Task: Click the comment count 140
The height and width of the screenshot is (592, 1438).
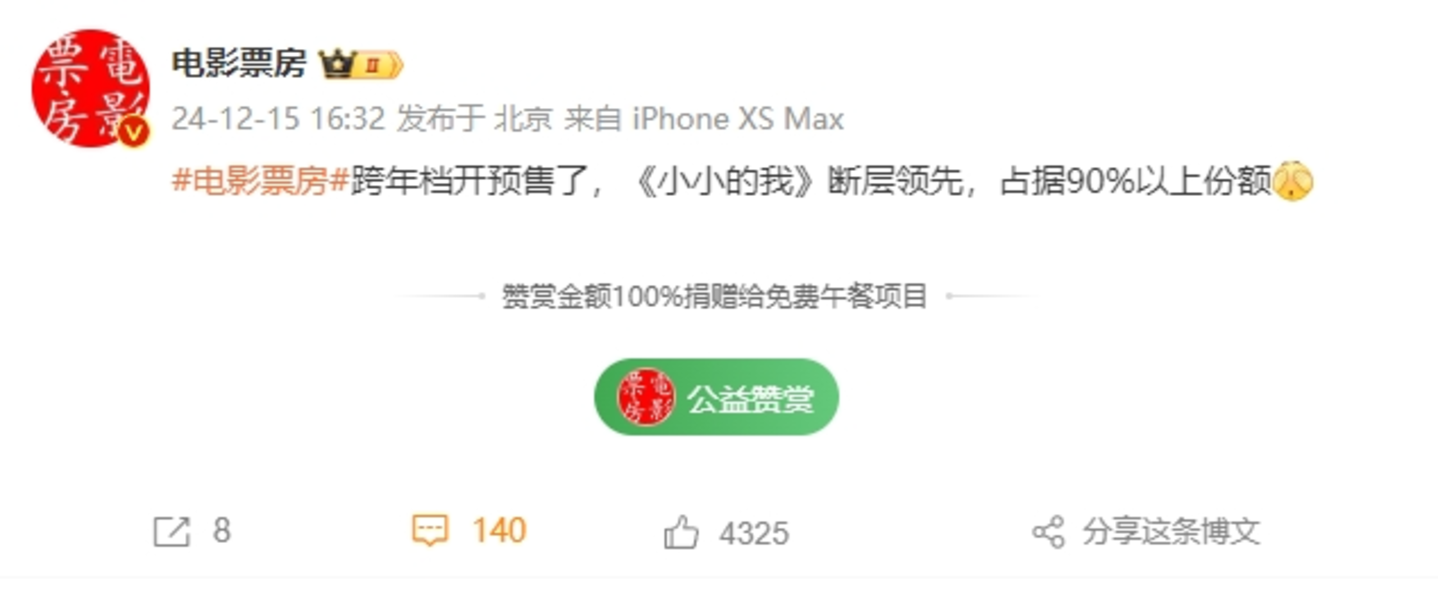Action: pyautogui.click(x=499, y=530)
